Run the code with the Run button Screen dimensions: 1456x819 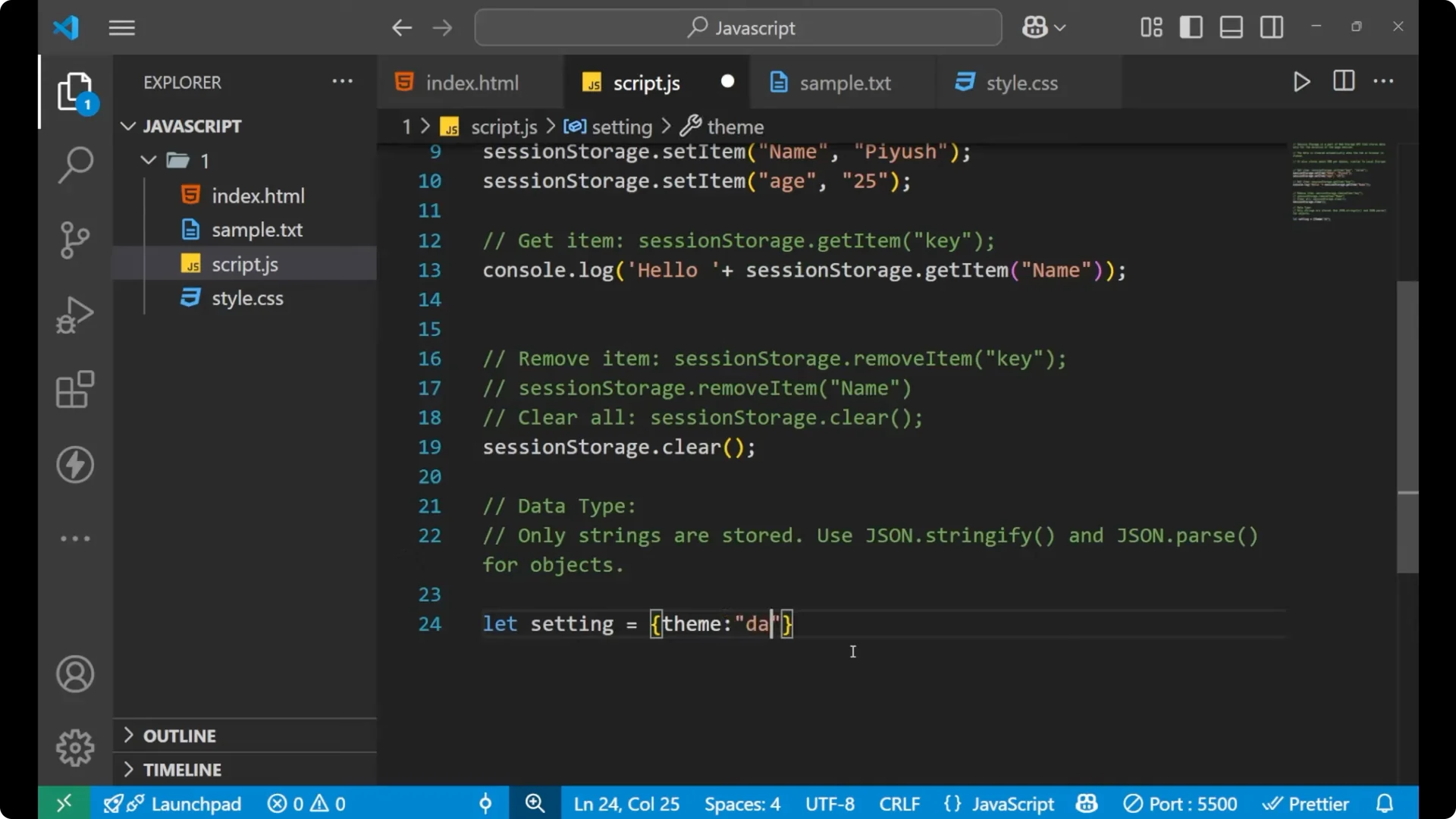[x=1301, y=81]
